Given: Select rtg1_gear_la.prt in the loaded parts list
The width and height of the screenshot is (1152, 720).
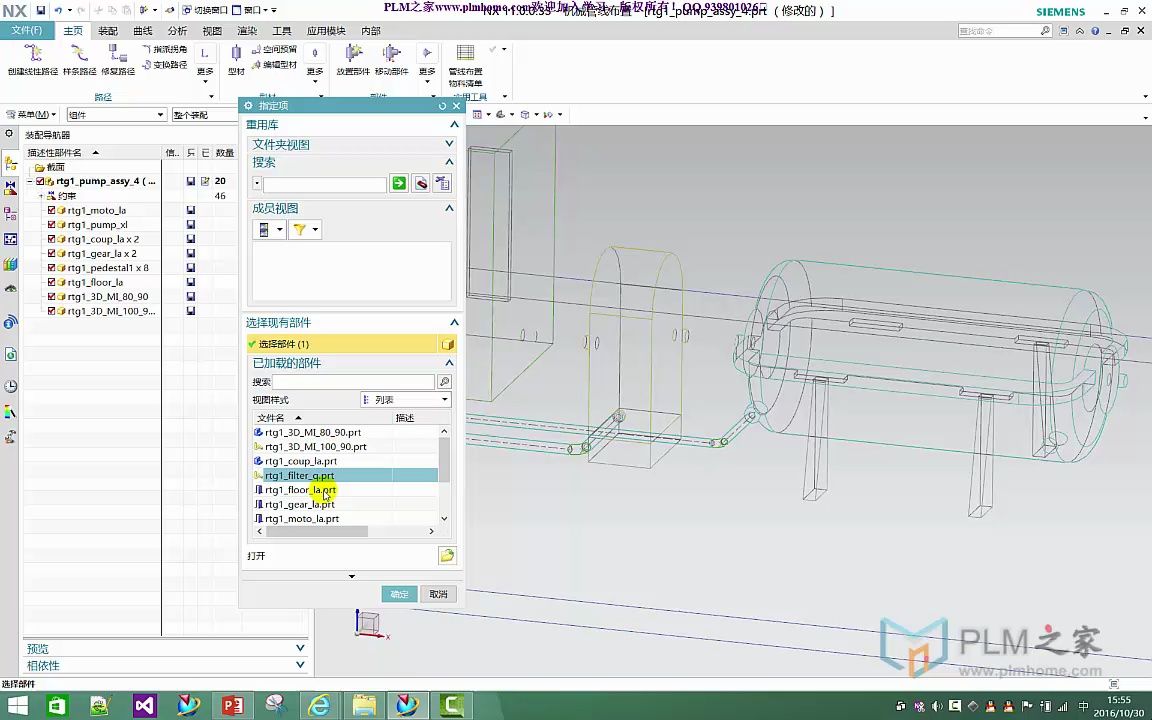Looking at the screenshot, I should (299, 505).
